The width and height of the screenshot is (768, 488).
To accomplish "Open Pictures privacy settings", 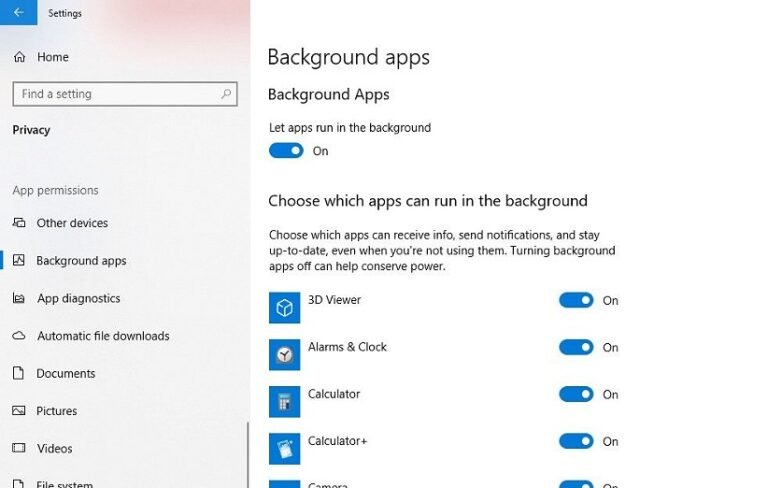I will [x=57, y=411].
